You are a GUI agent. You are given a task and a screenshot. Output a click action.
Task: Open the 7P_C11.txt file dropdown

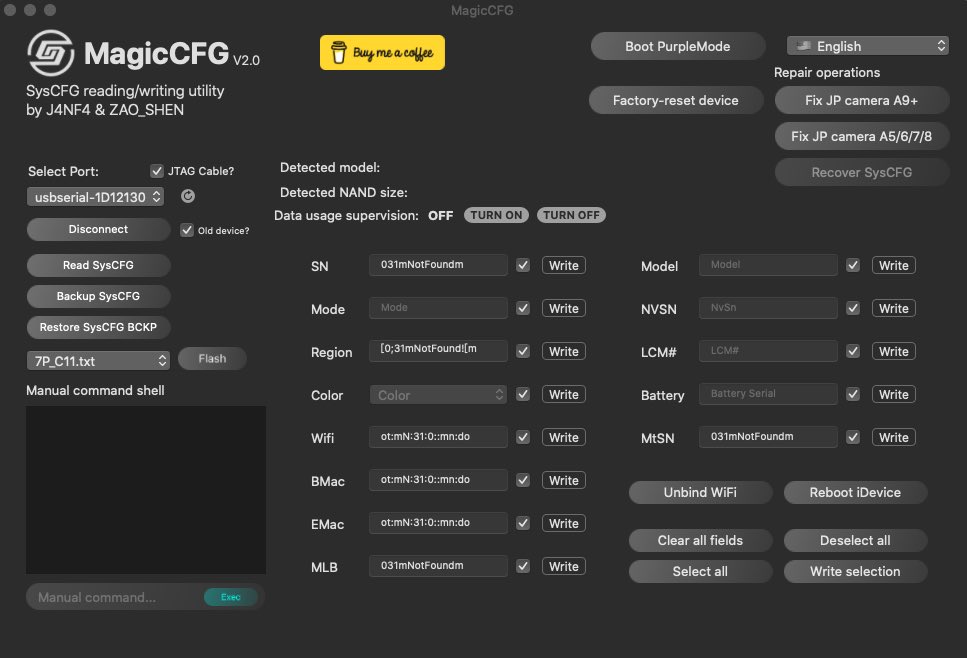click(x=98, y=361)
